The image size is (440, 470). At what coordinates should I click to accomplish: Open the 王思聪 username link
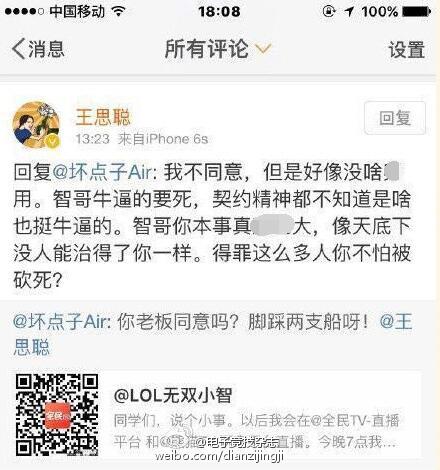[x=103, y=117]
